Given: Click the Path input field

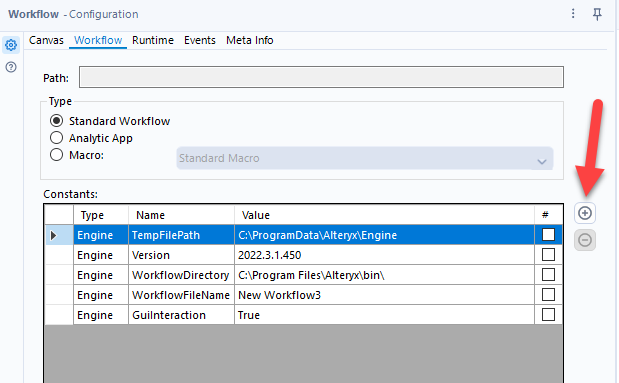Looking at the screenshot, I should [x=321, y=77].
